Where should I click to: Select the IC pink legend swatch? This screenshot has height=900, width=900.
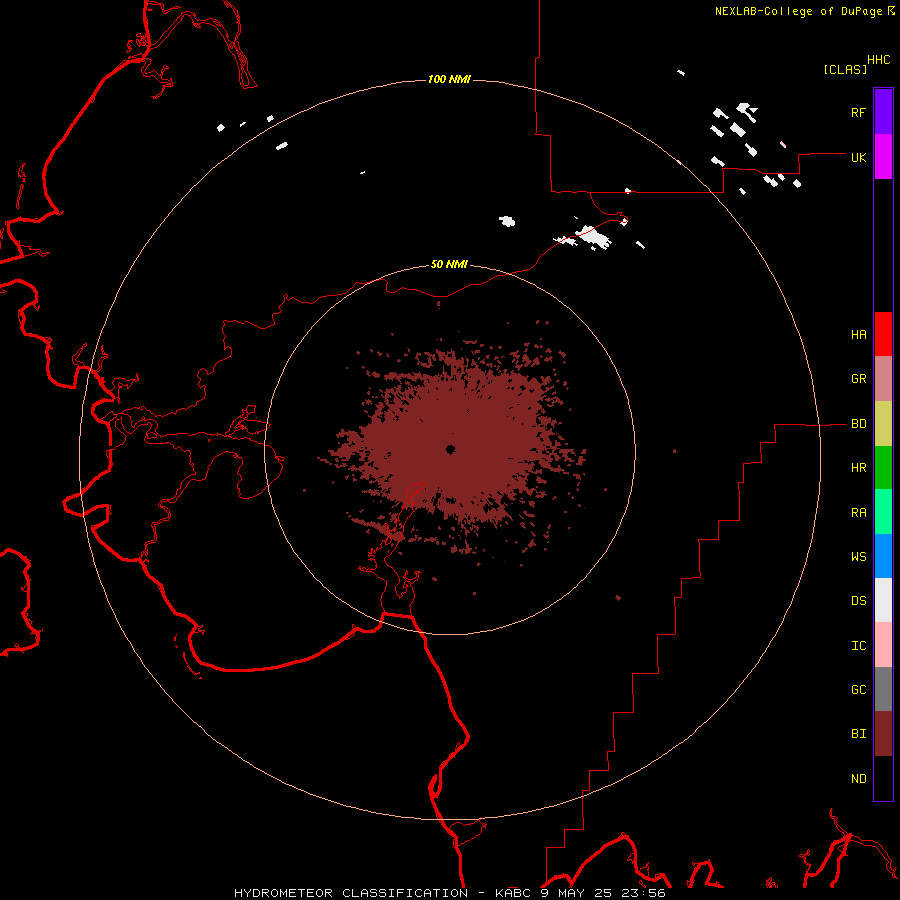click(x=883, y=645)
